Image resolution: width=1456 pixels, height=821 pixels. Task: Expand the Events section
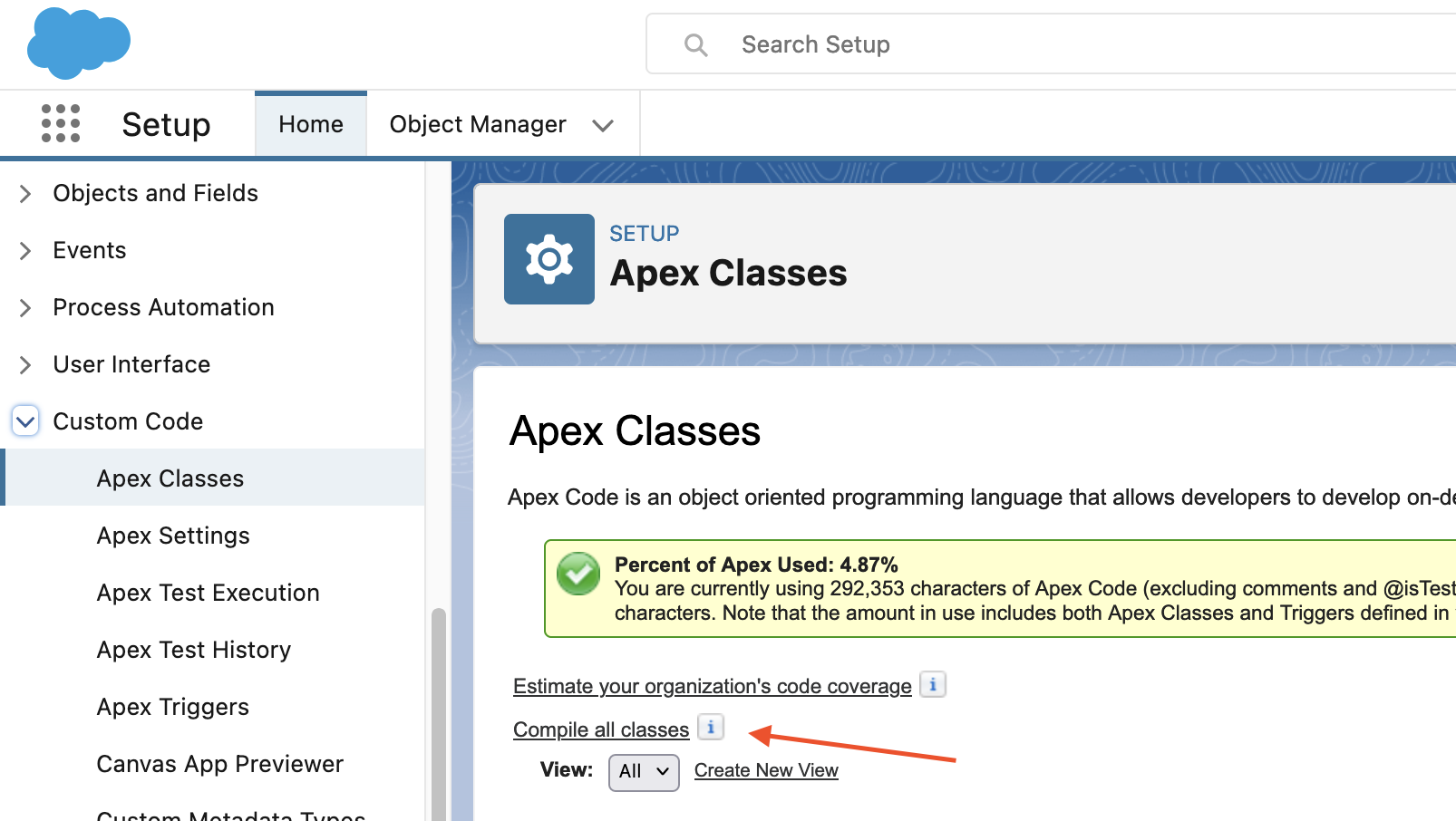[25, 250]
